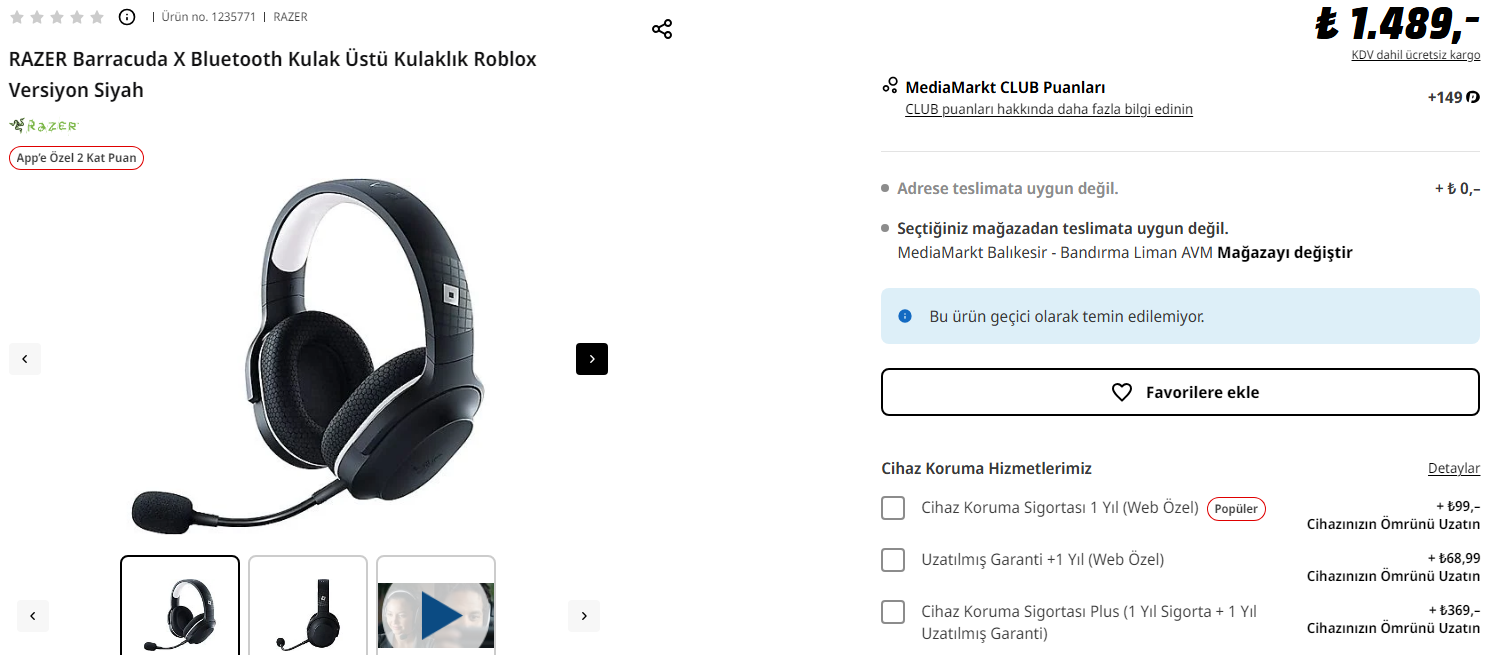The image size is (1487, 655).
Task: Play the product video thumbnail
Action: click(436, 614)
